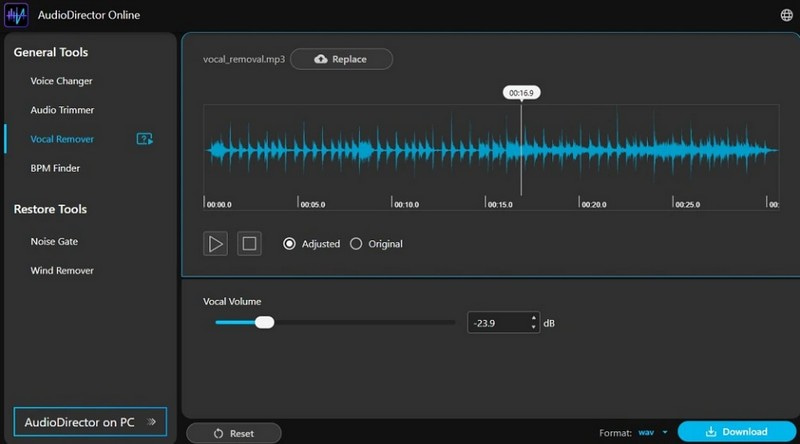Viewport: 800px width, 444px height.
Task: Open the Format wav dropdown
Action: 654,432
